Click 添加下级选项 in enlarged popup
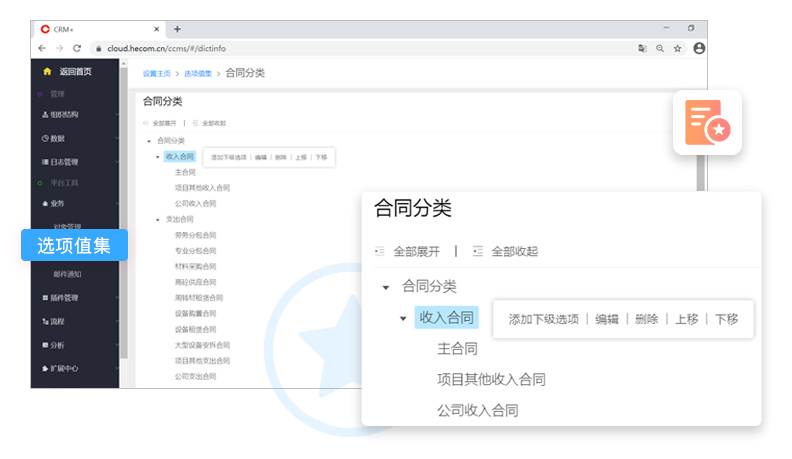 543,319
